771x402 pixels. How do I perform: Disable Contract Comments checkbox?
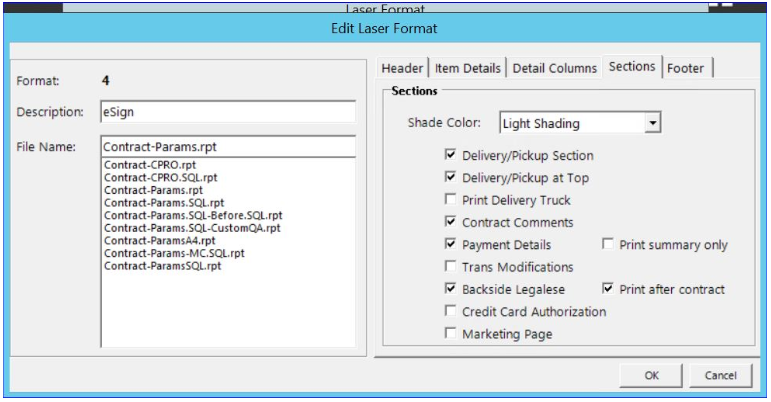click(x=451, y=222)
